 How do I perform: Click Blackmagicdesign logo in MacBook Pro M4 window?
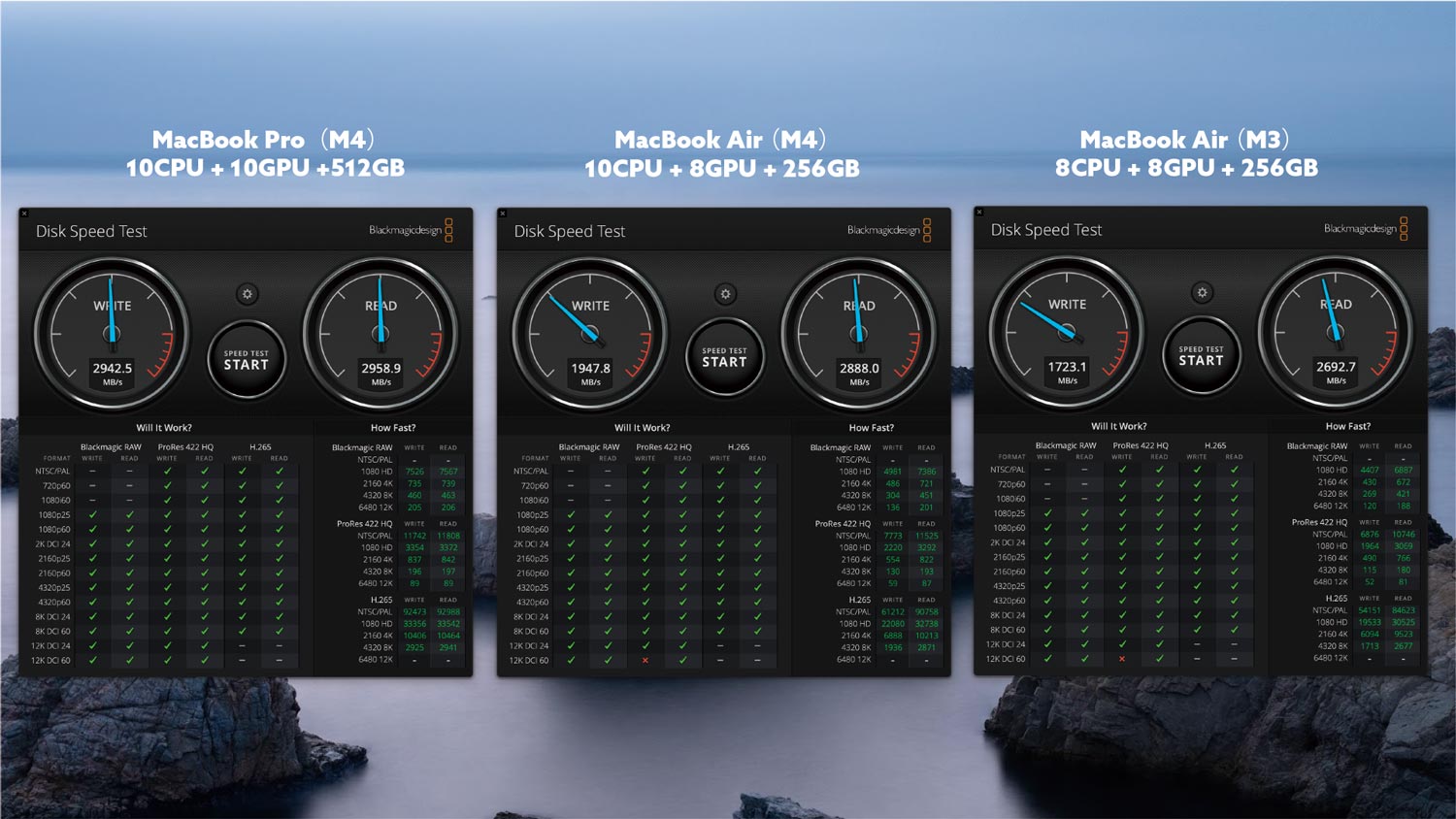click(x=411, y=230)
